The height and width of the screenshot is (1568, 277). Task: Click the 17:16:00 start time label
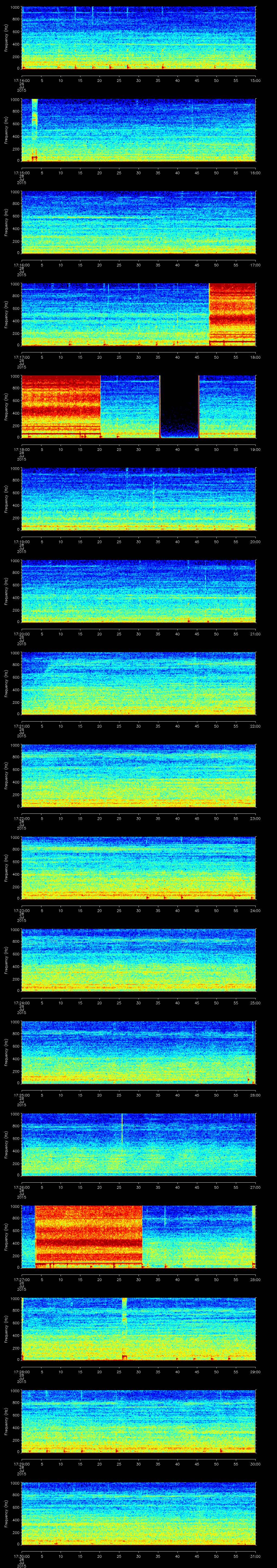21,265
